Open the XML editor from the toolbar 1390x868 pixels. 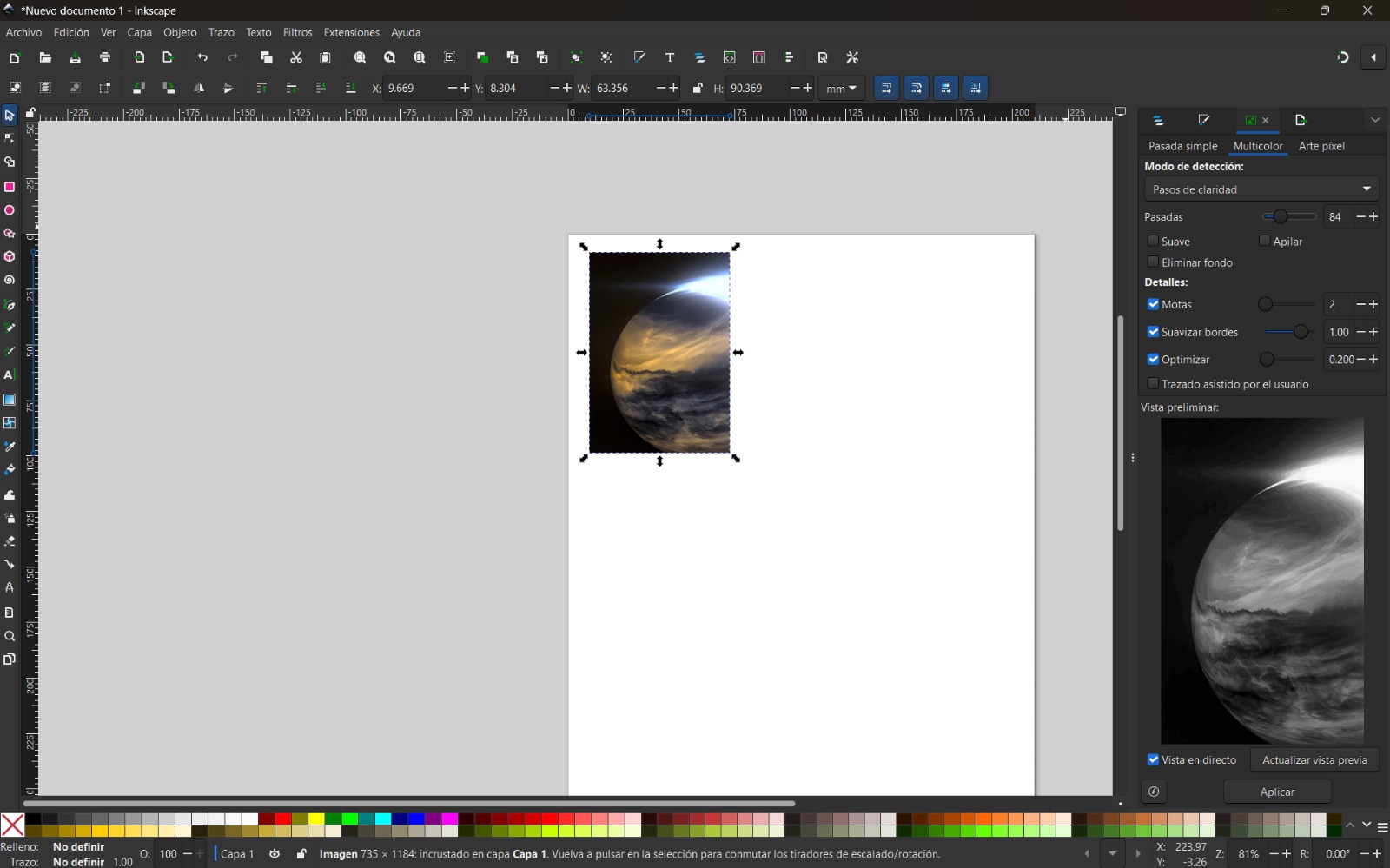point(730,57)
